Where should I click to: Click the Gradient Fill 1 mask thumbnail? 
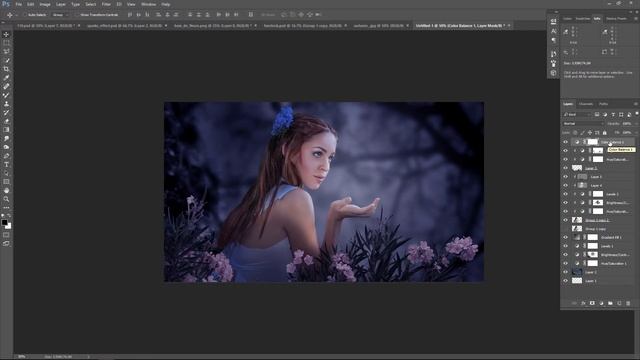(593, 237)
